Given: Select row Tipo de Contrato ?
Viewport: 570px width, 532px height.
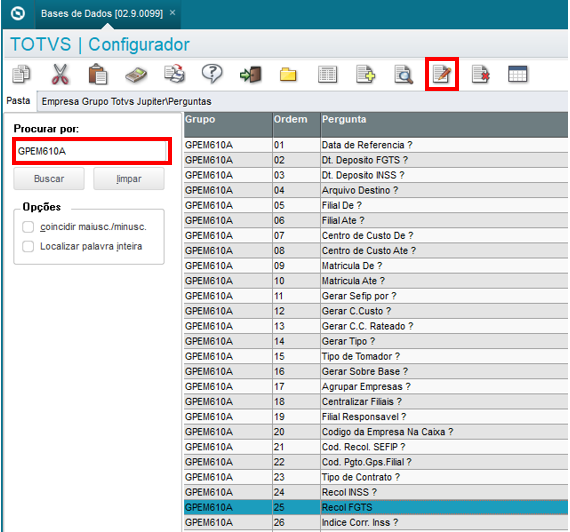Looking at the screenshot, I should click(376, 477).
